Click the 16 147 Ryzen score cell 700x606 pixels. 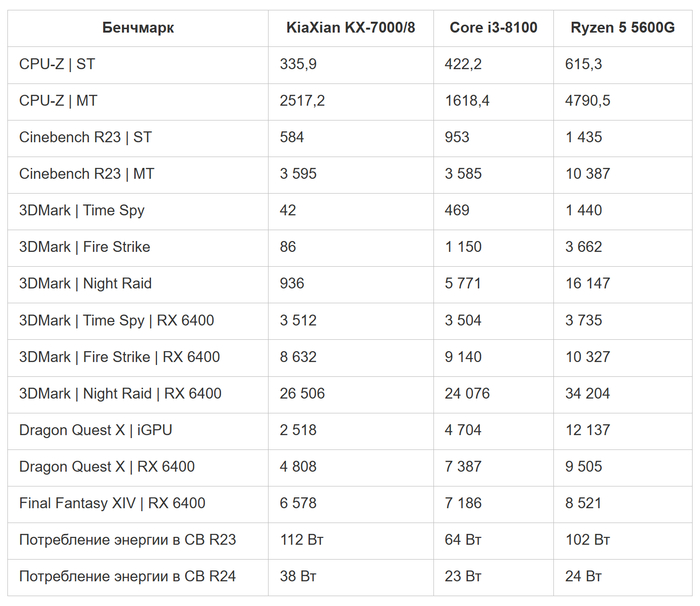tap(587, 284)
